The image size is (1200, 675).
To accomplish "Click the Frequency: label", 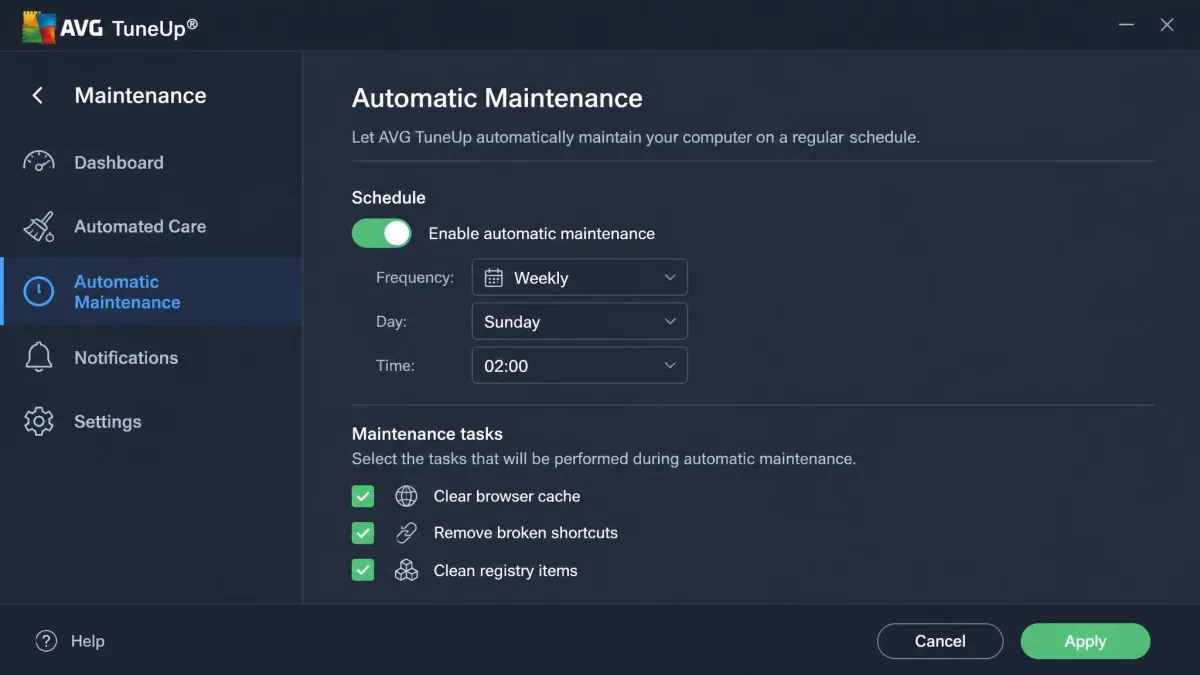I will 415,277.
